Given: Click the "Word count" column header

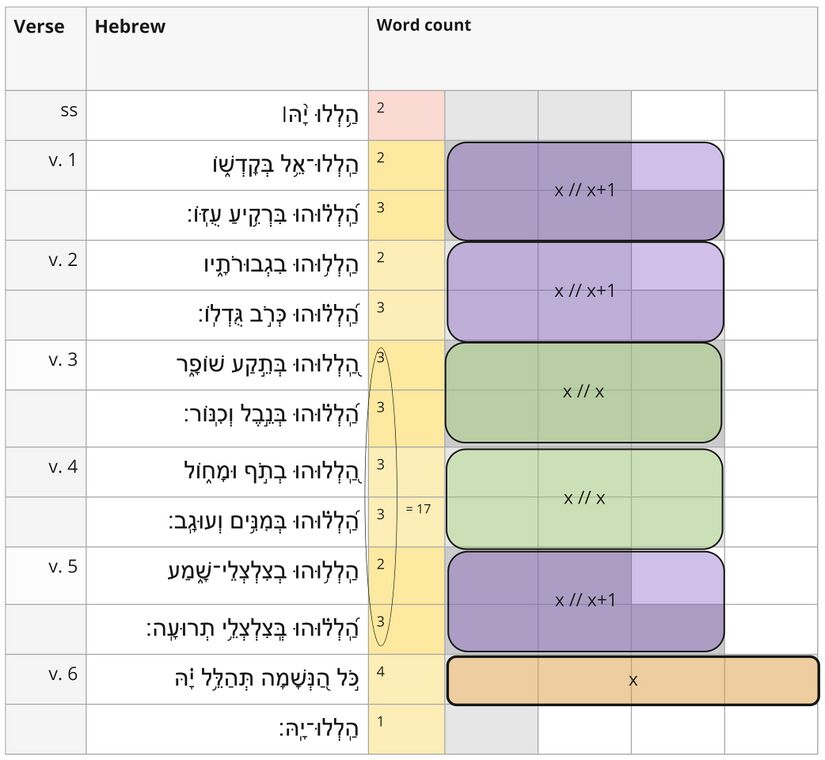Looking at the screenshot, I should [x=423, y=25].
